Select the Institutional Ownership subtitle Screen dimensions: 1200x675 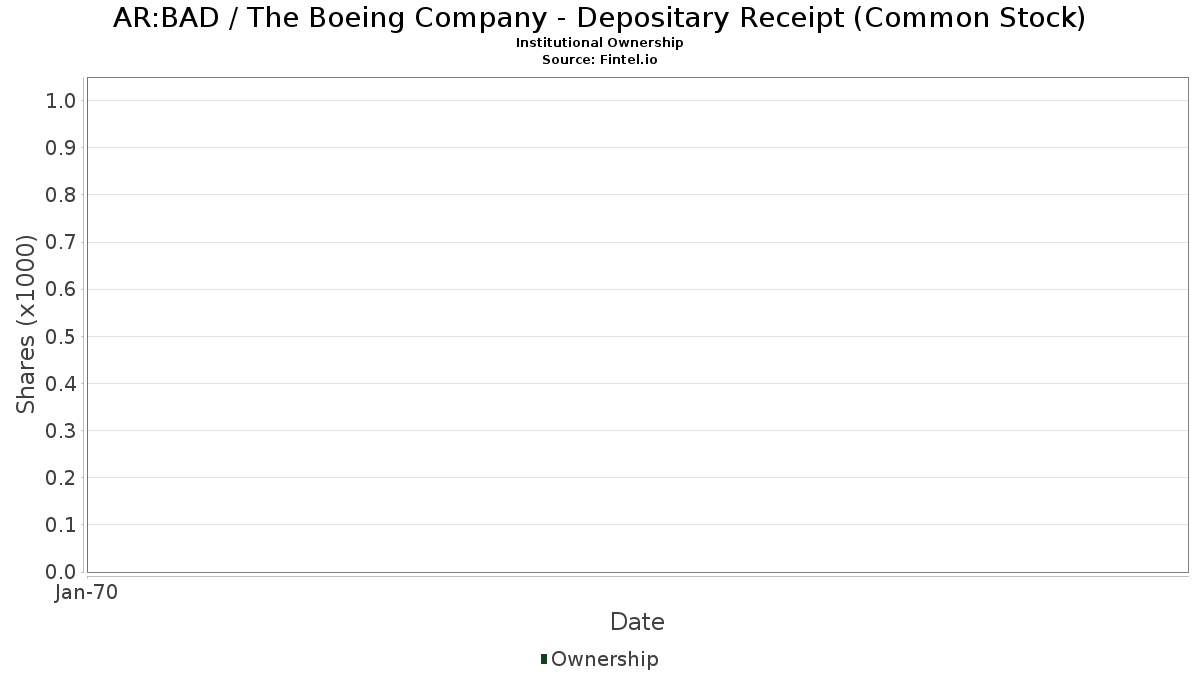pyautogui.click(x=599, y=43)
